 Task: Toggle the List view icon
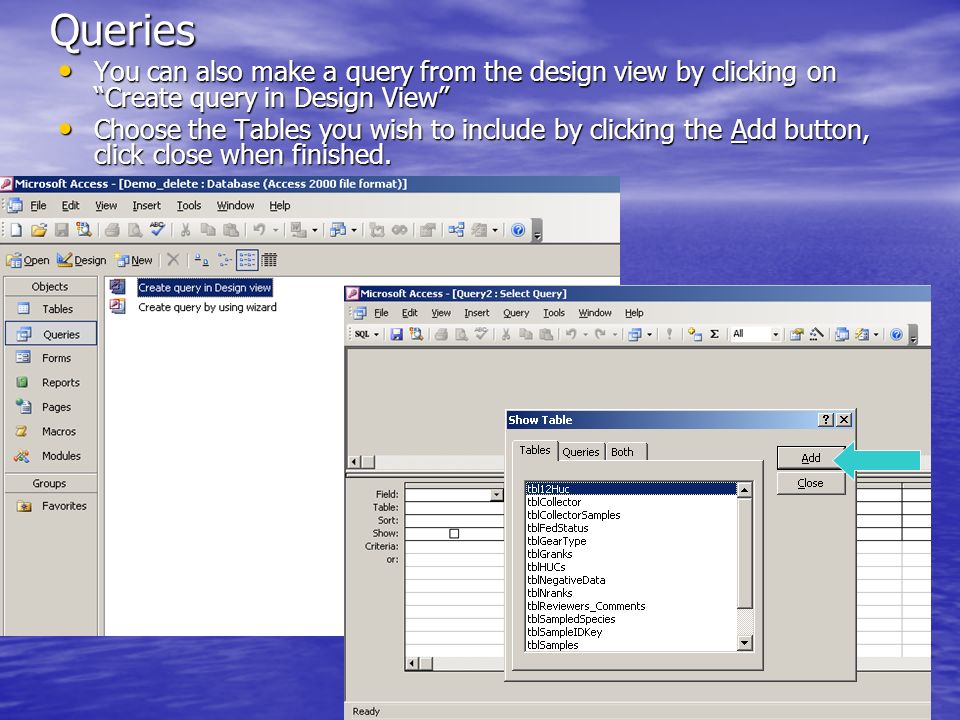click(247, 260)
